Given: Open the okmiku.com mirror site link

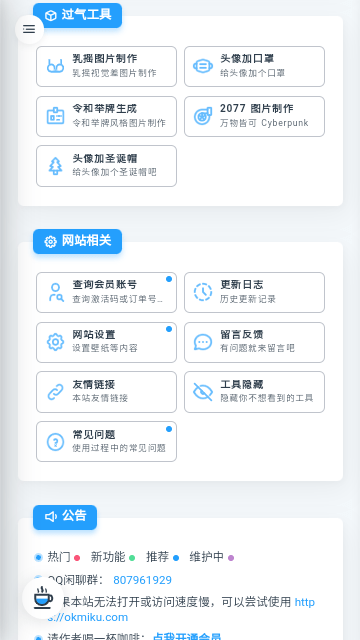Looking at the screenshot, I should 181,609.
